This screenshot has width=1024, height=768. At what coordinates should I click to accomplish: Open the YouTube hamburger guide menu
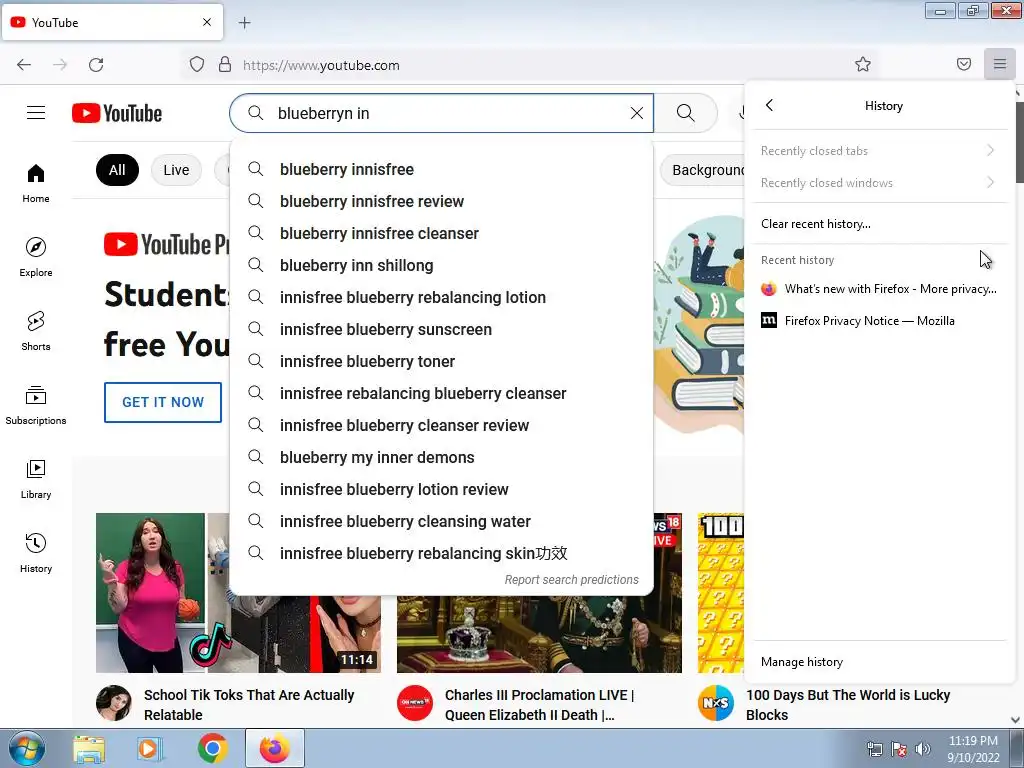tap(36, 113)
